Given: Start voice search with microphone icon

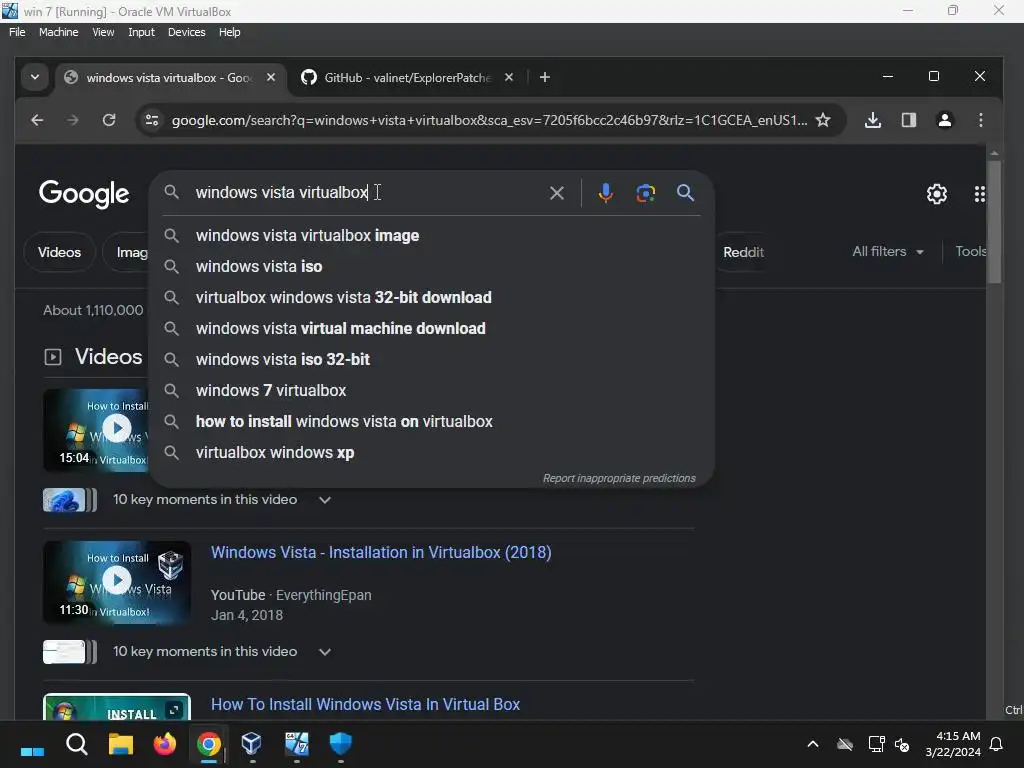Looking at the screenshot, I should pos(605,193).
